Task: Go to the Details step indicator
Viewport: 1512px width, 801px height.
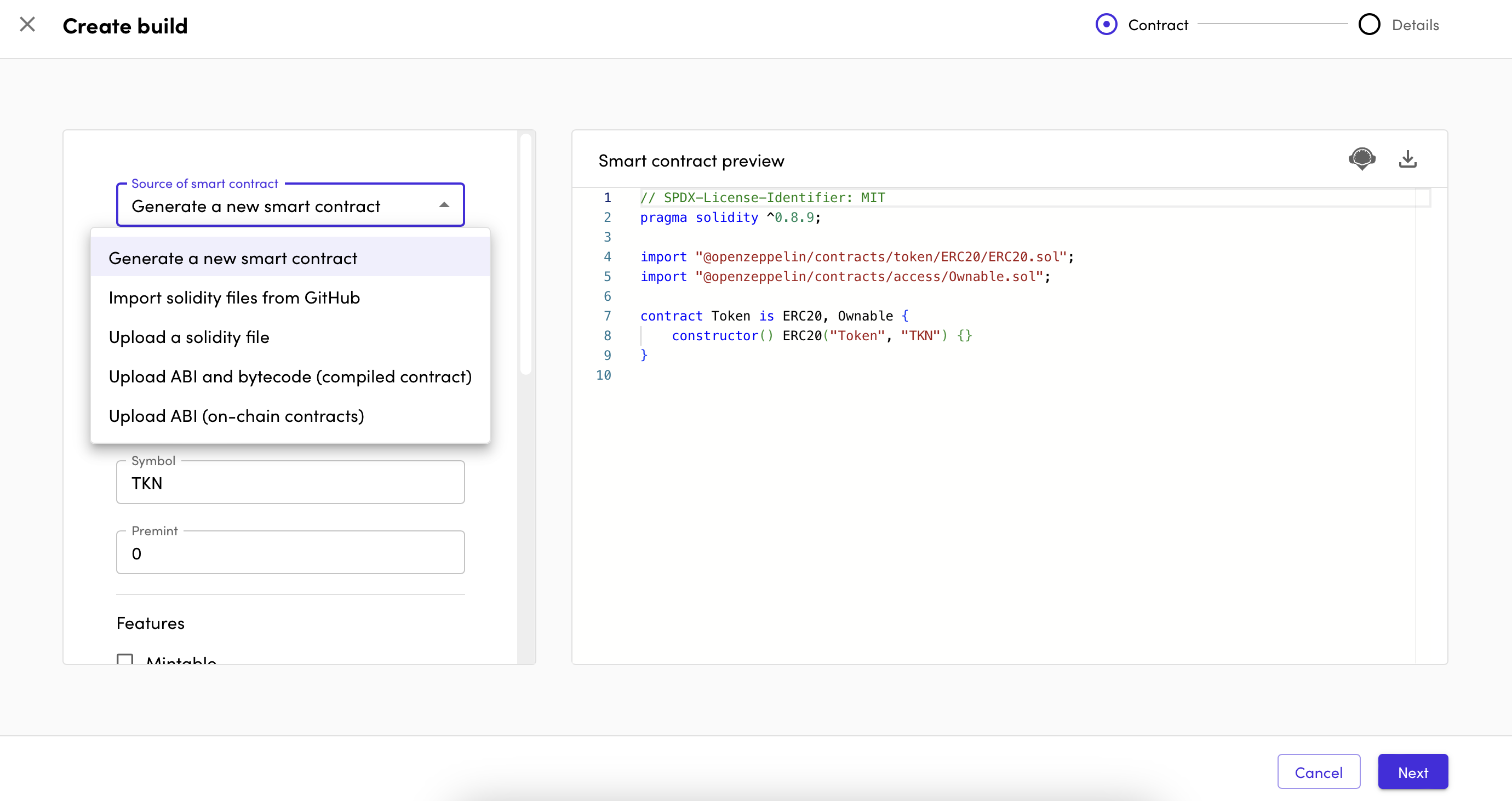Action: click(x=1399, y=25)
